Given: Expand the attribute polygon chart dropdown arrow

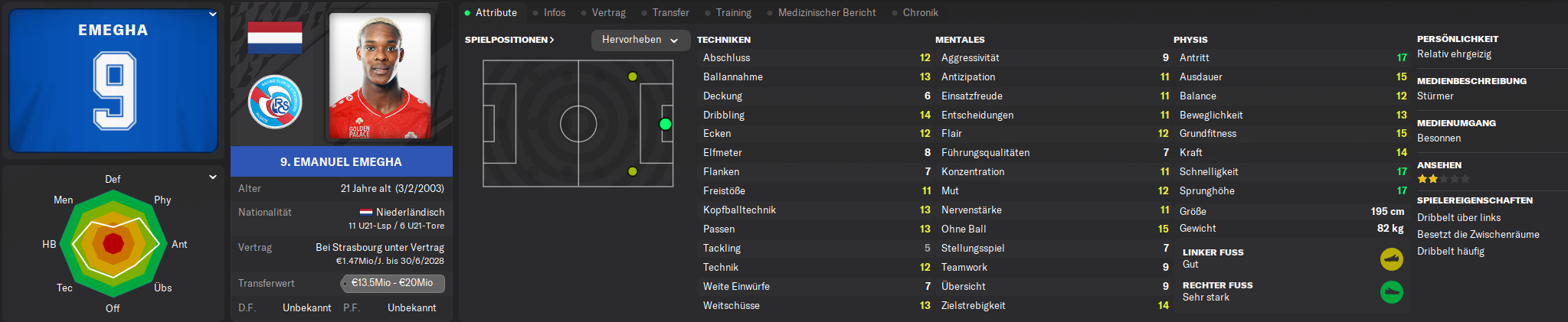Looking at the screenshot, I should pos(213,177).
